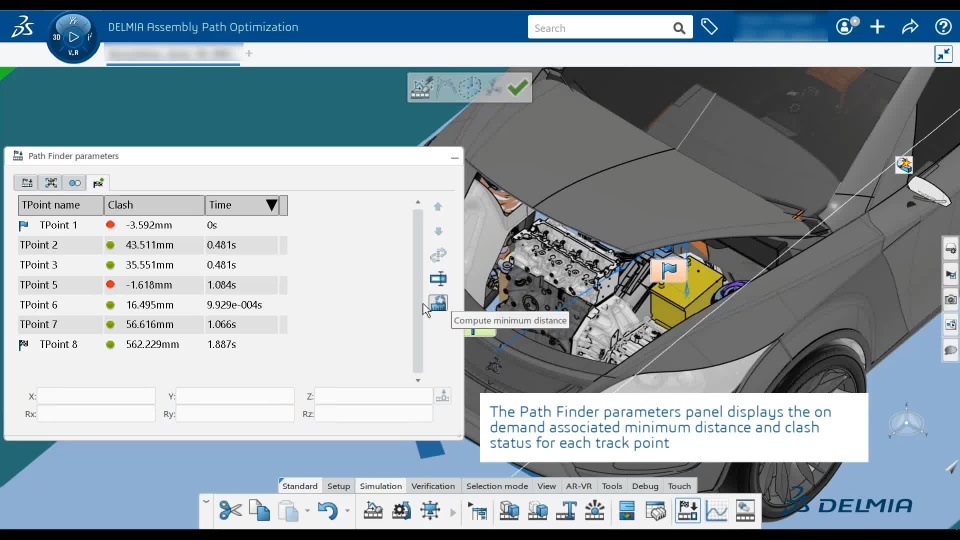Screen dimensions: 960x540
Task: Click the reverse path curved arrows icon
Action: tap(438, 255)
